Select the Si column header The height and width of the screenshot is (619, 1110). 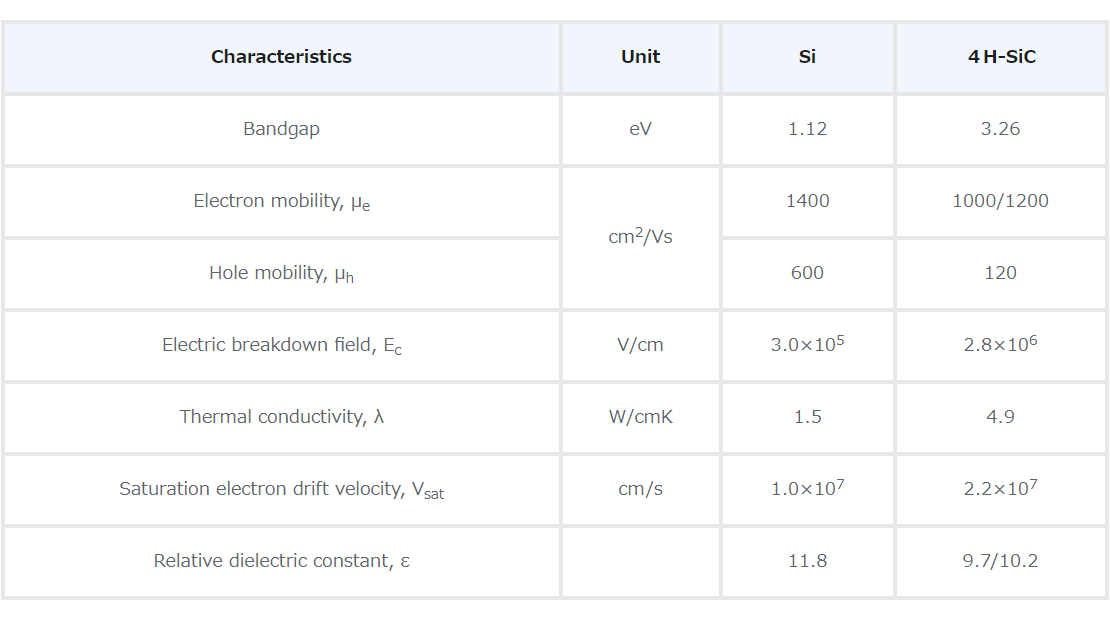[807, 57]
